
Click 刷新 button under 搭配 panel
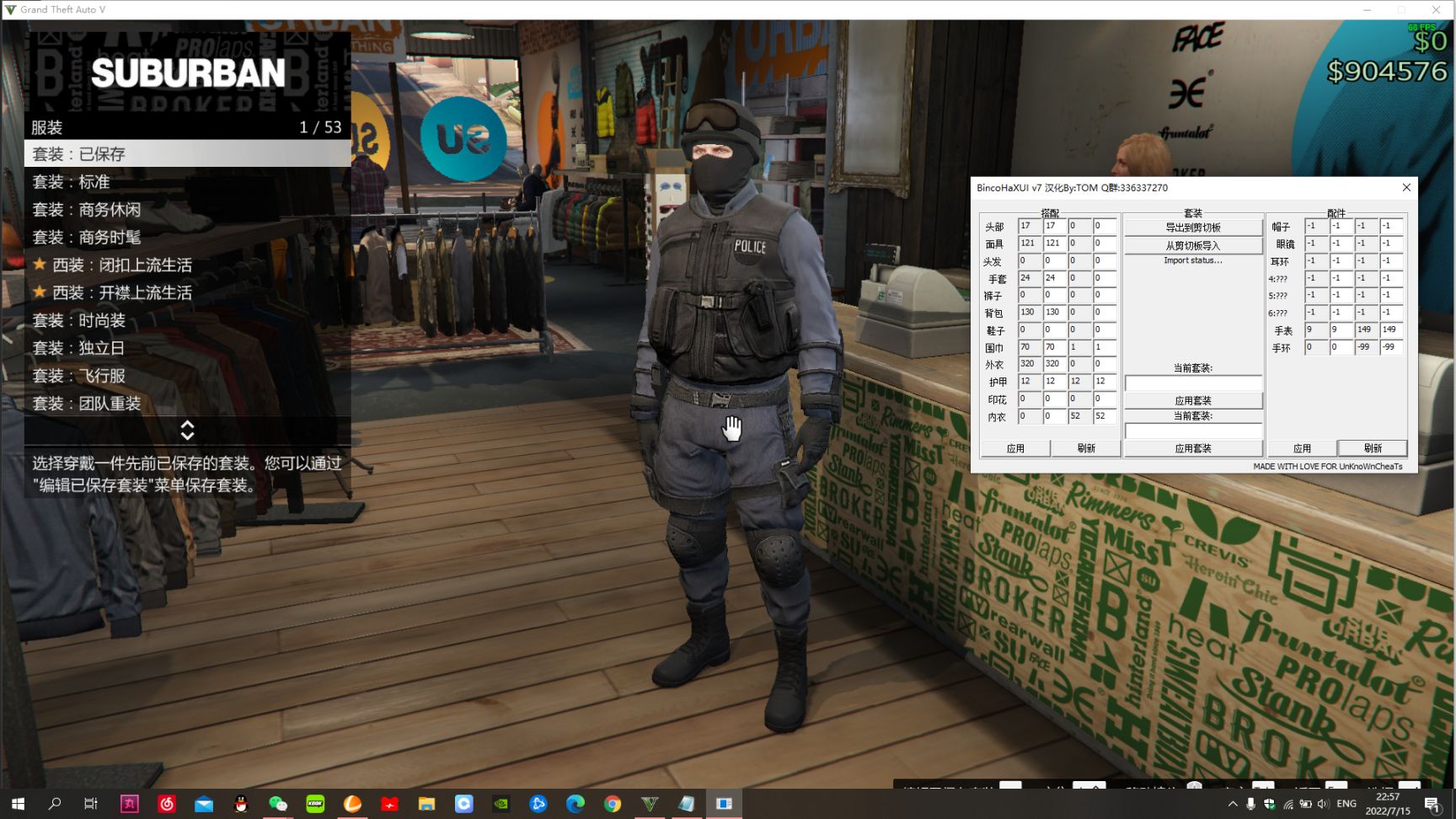[1086, 448]
